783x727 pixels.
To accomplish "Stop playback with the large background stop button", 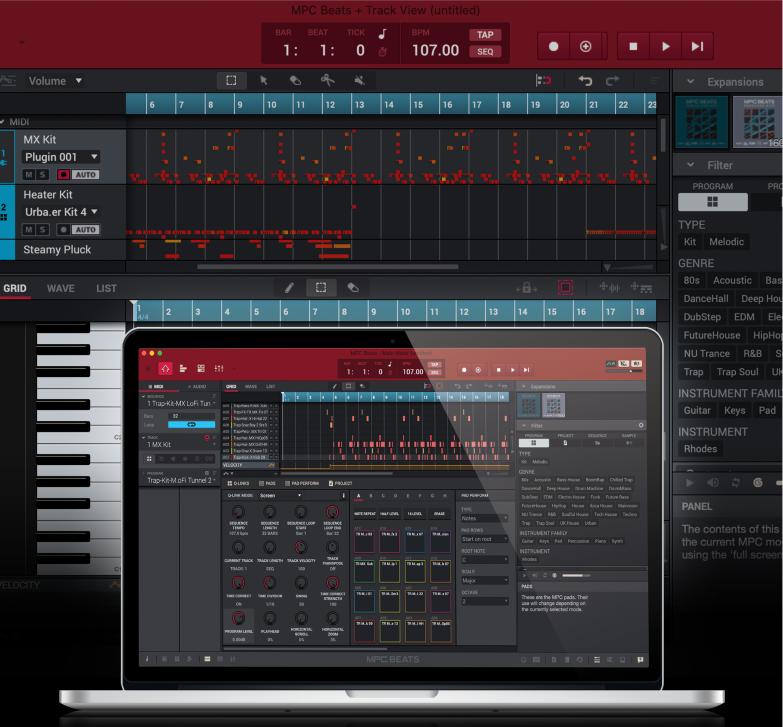I will [x=633, y=46].
